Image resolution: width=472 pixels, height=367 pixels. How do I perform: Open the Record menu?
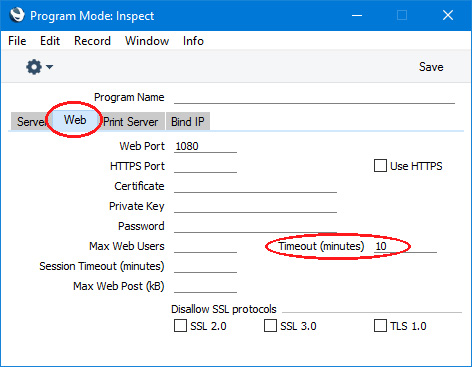92,41
